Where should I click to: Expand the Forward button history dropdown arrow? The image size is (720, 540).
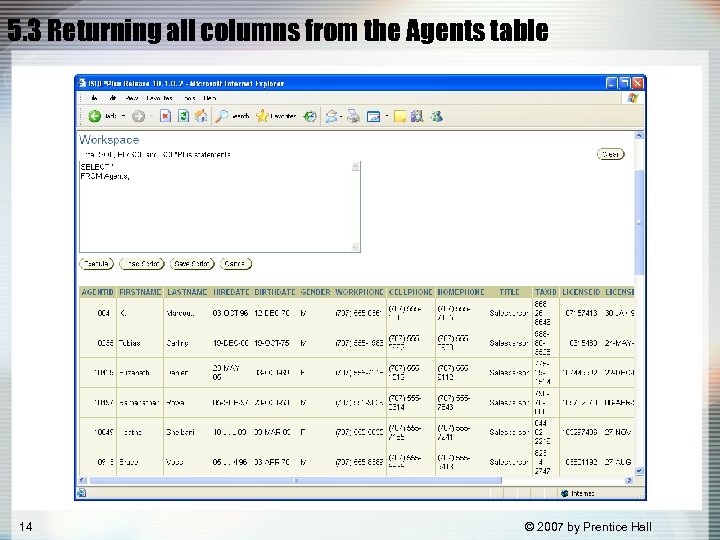coord(151,116)
